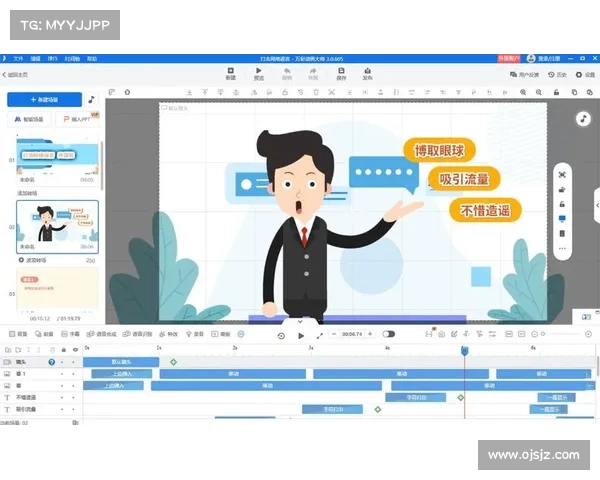Click the 新建 (New) icon in top toolbar
The image size is (600, 480).
tap(230, 73)
